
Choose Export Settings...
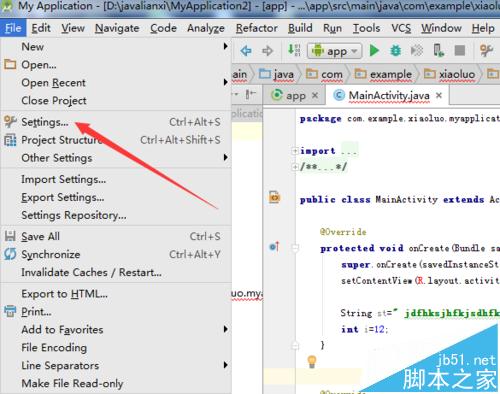pyautogui.click(x=116, y=197)
